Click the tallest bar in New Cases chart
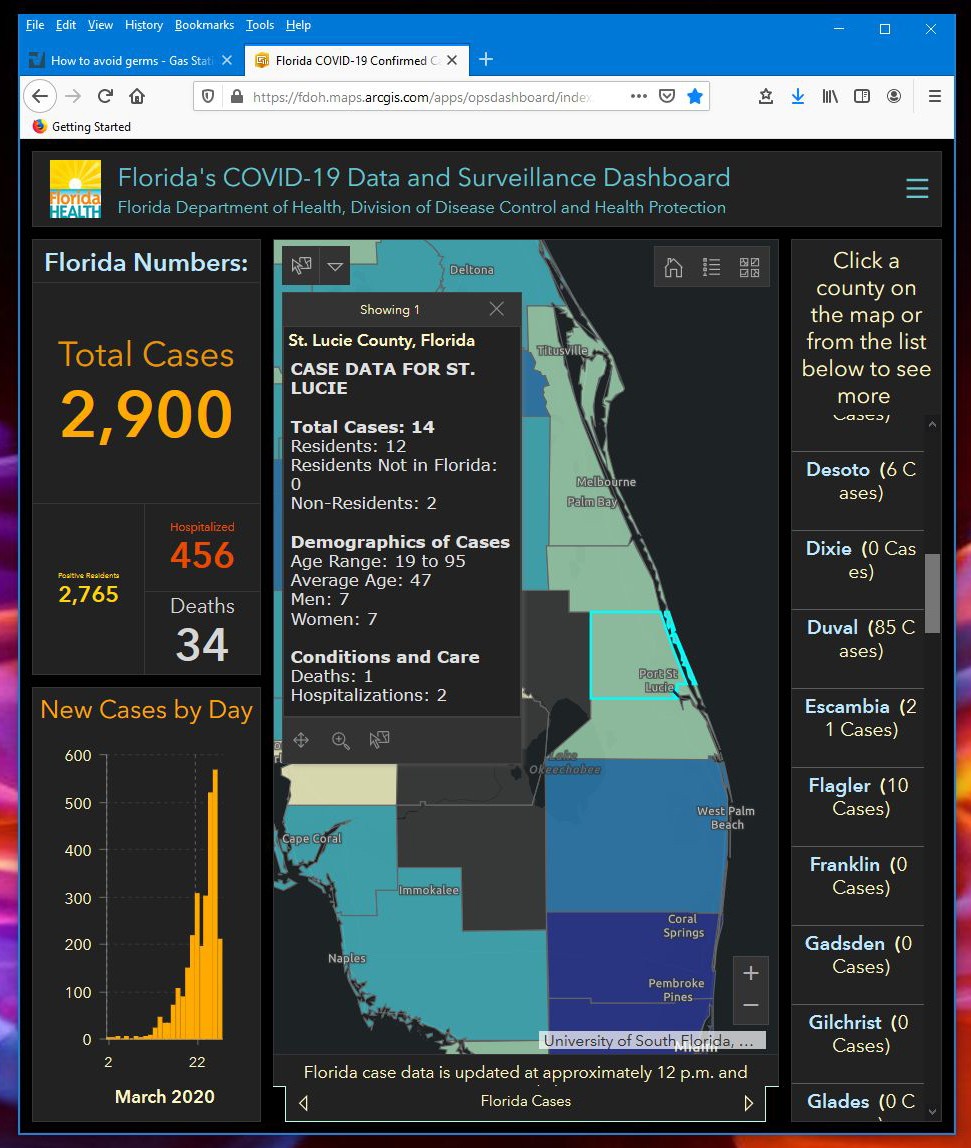 [x=215, y=904]
